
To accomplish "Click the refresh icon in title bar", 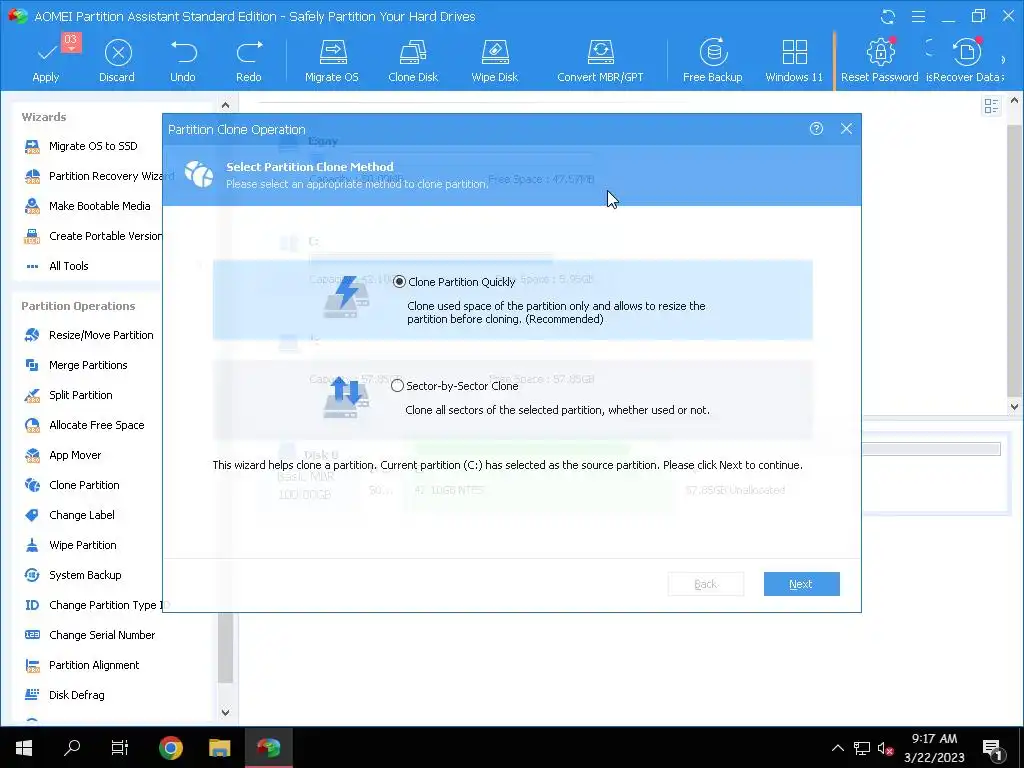I will click(888, 16).
